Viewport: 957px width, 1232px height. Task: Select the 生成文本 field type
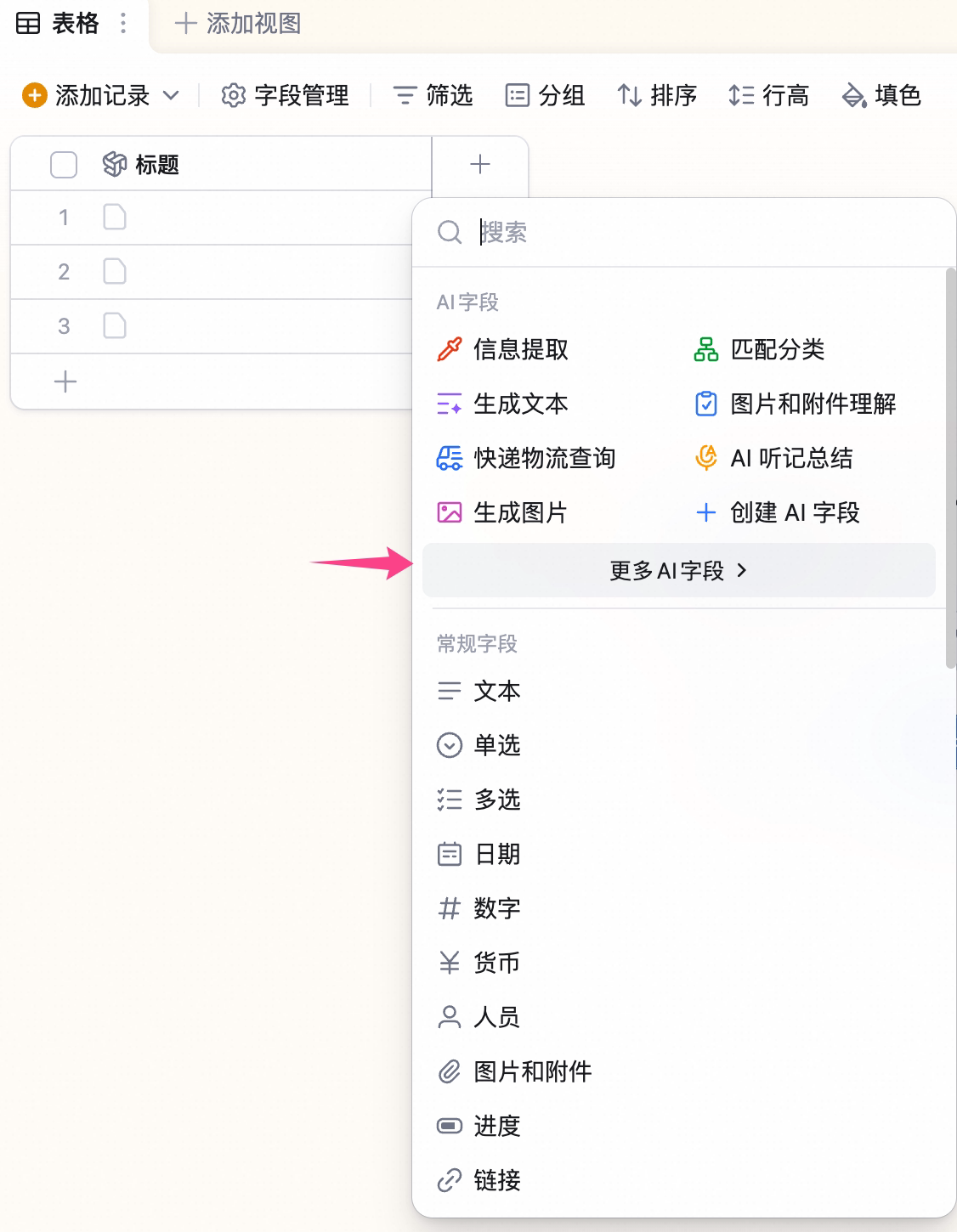(x=502, y=404)
